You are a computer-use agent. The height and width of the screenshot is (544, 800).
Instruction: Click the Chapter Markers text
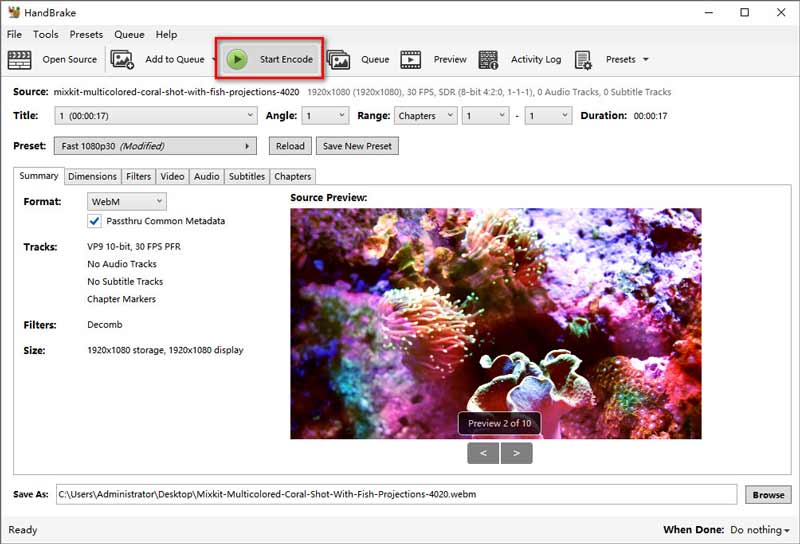[x=121, y=299]
